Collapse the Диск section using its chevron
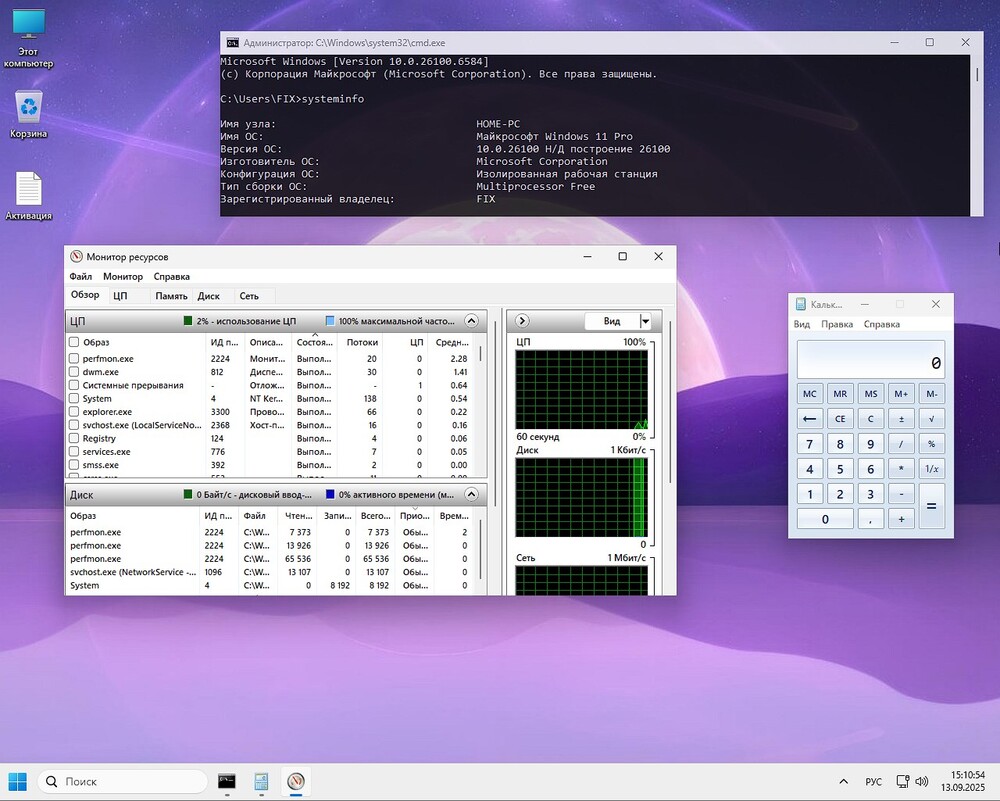1000x801 pixels. pyautogui.click(x=471, y=494)
